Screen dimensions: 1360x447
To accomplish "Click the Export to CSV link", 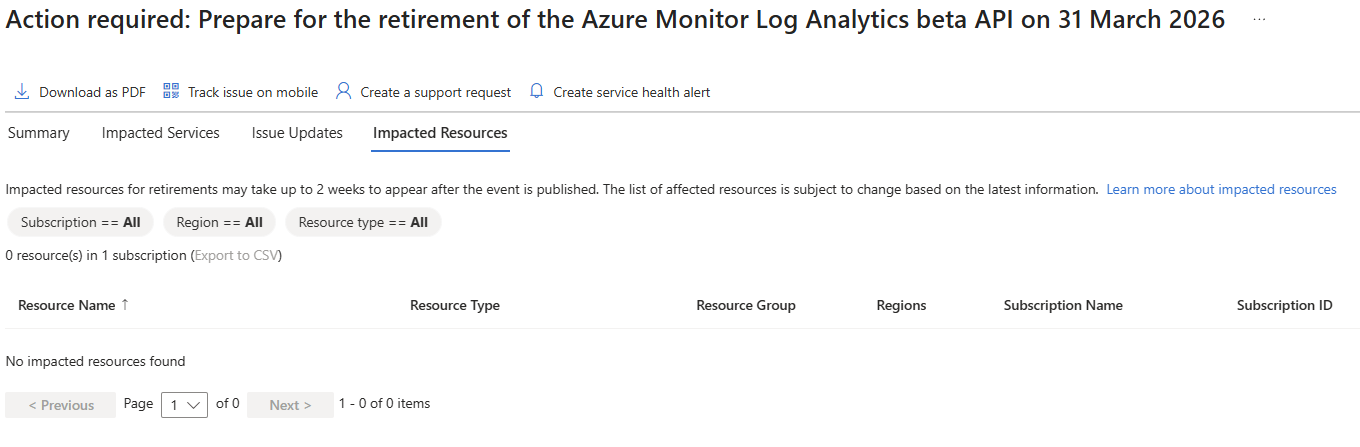I will point(235,255).
